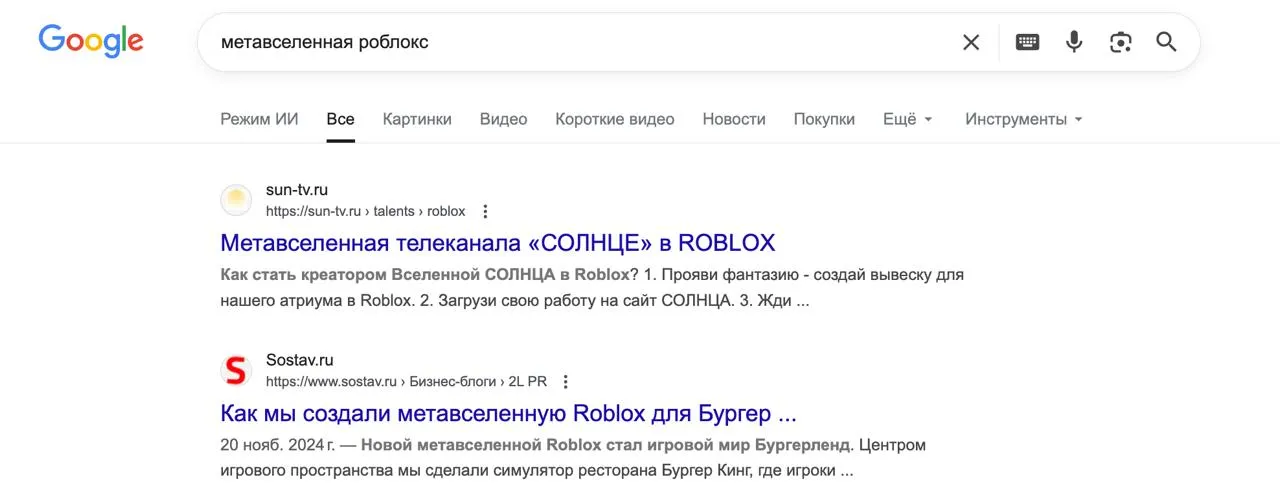Switch to 'Режим ИИ' tab
1280x503 pixels.
[x=259, y=119]
